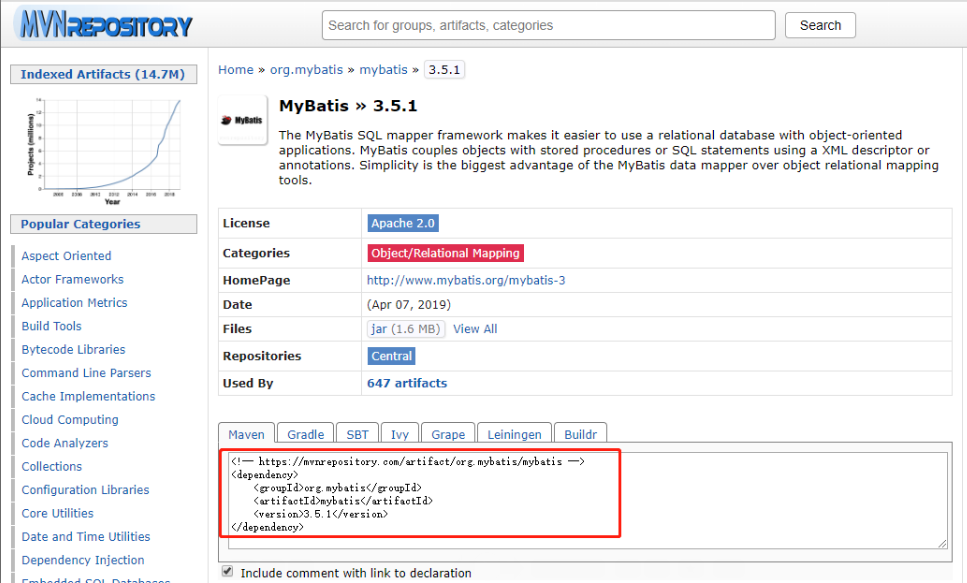
Task: Click inside the Maven dependency snippet textarea
Action: click(x=588, y=500)
